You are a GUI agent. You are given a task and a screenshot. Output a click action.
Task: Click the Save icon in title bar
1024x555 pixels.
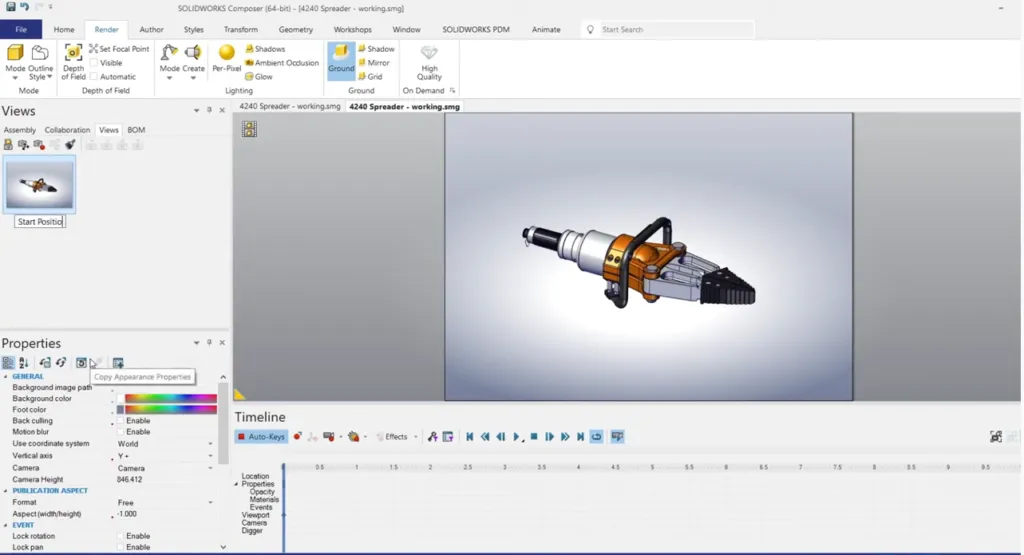pyautogui.click(x=10, y=7)
